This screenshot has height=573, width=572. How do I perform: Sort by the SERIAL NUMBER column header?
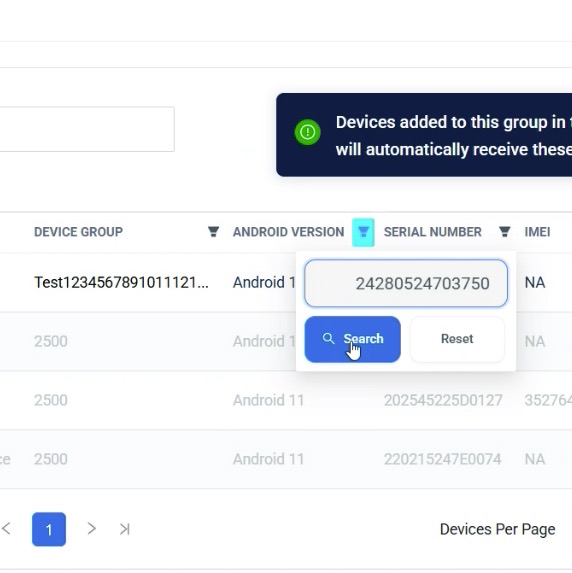(x=432, y=232)
